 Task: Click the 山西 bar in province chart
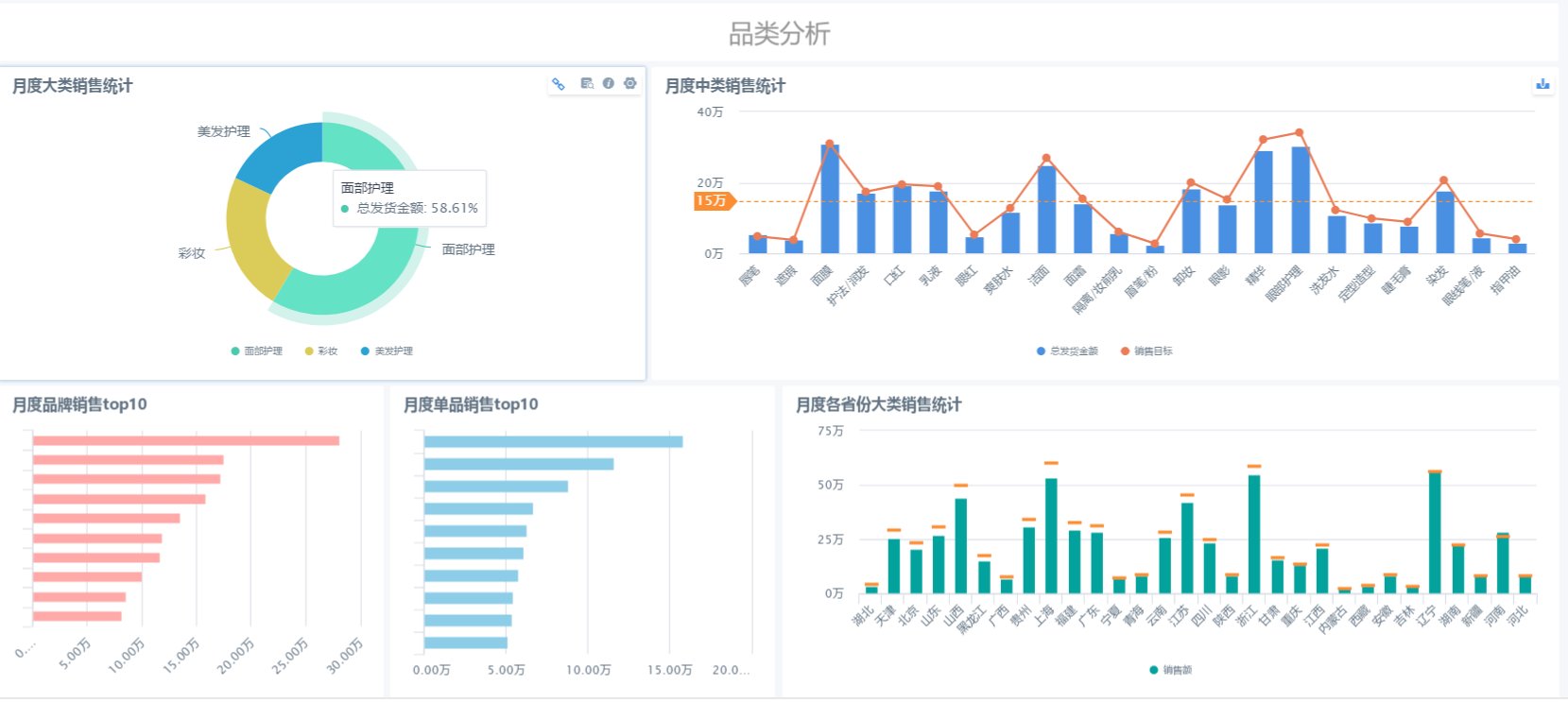(960, 546)
